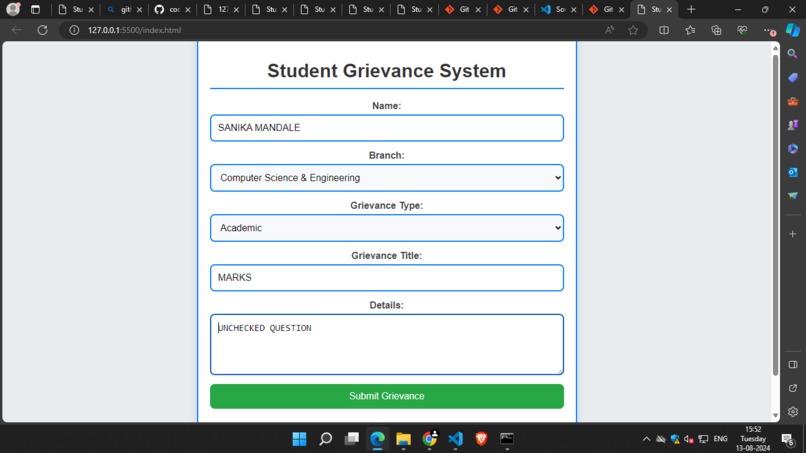Screen dimensions: 806x453
Task: Click the address bar URL
Action: 134,30
